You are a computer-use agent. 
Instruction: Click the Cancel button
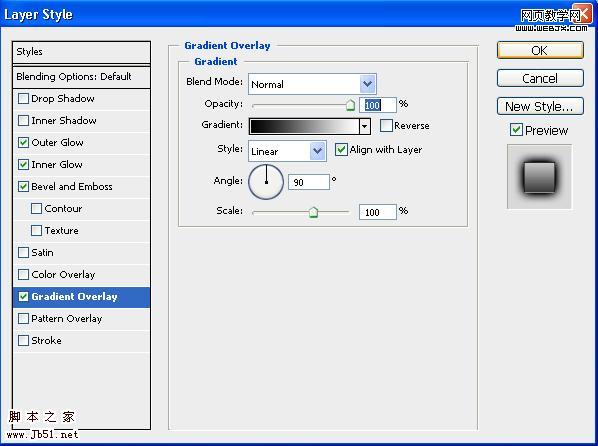540,78
